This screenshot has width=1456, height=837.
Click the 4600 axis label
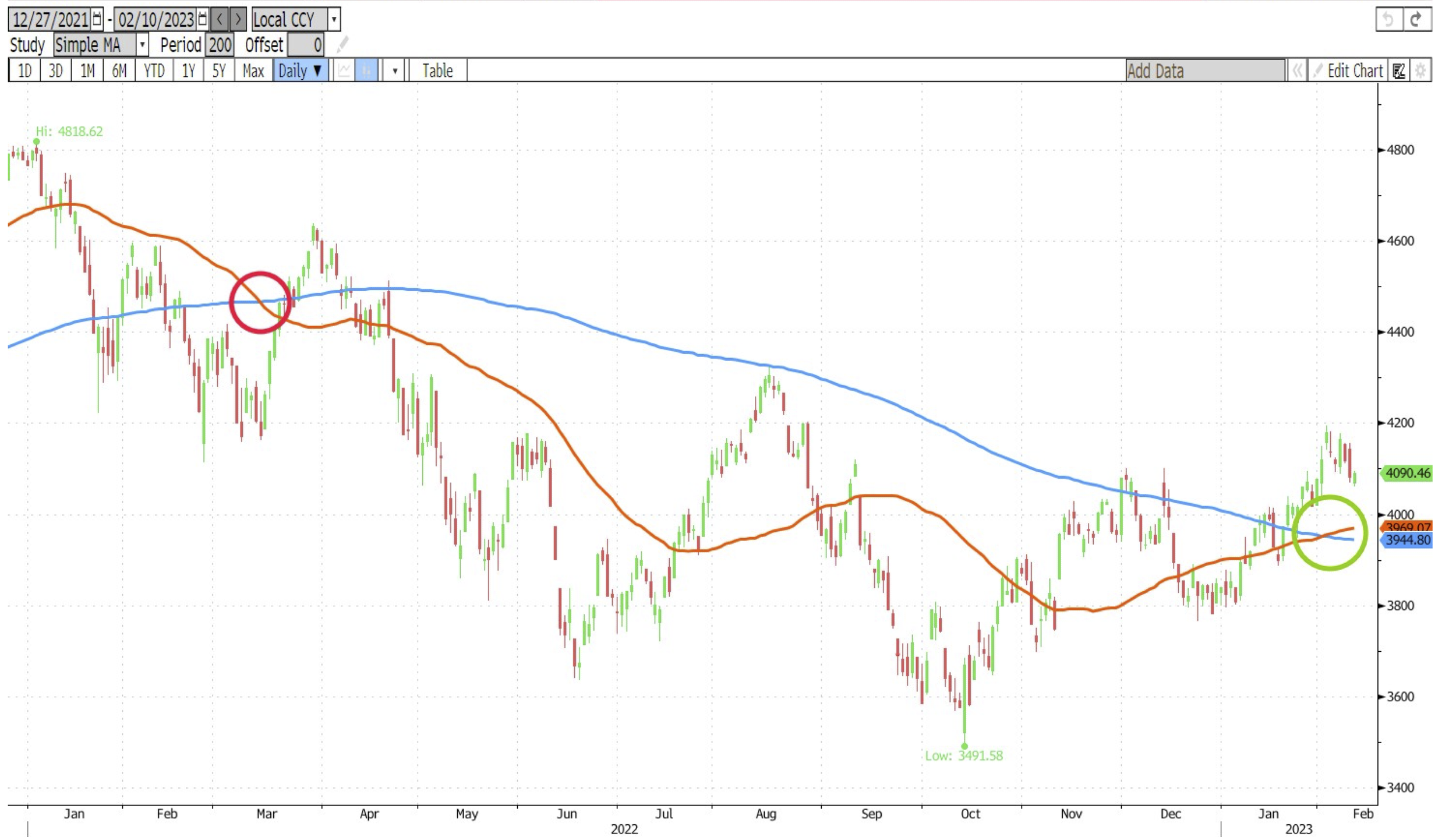(x=1400, y=241)
